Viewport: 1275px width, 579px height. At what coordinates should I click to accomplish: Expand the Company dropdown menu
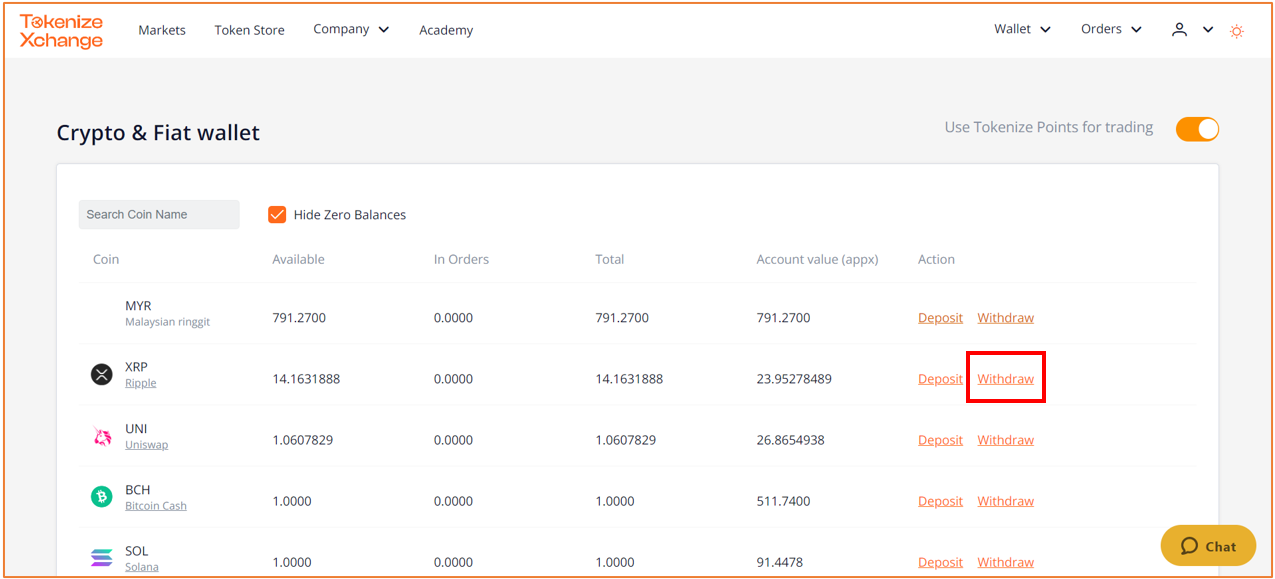pyautogui.click(x=351, y=30)
